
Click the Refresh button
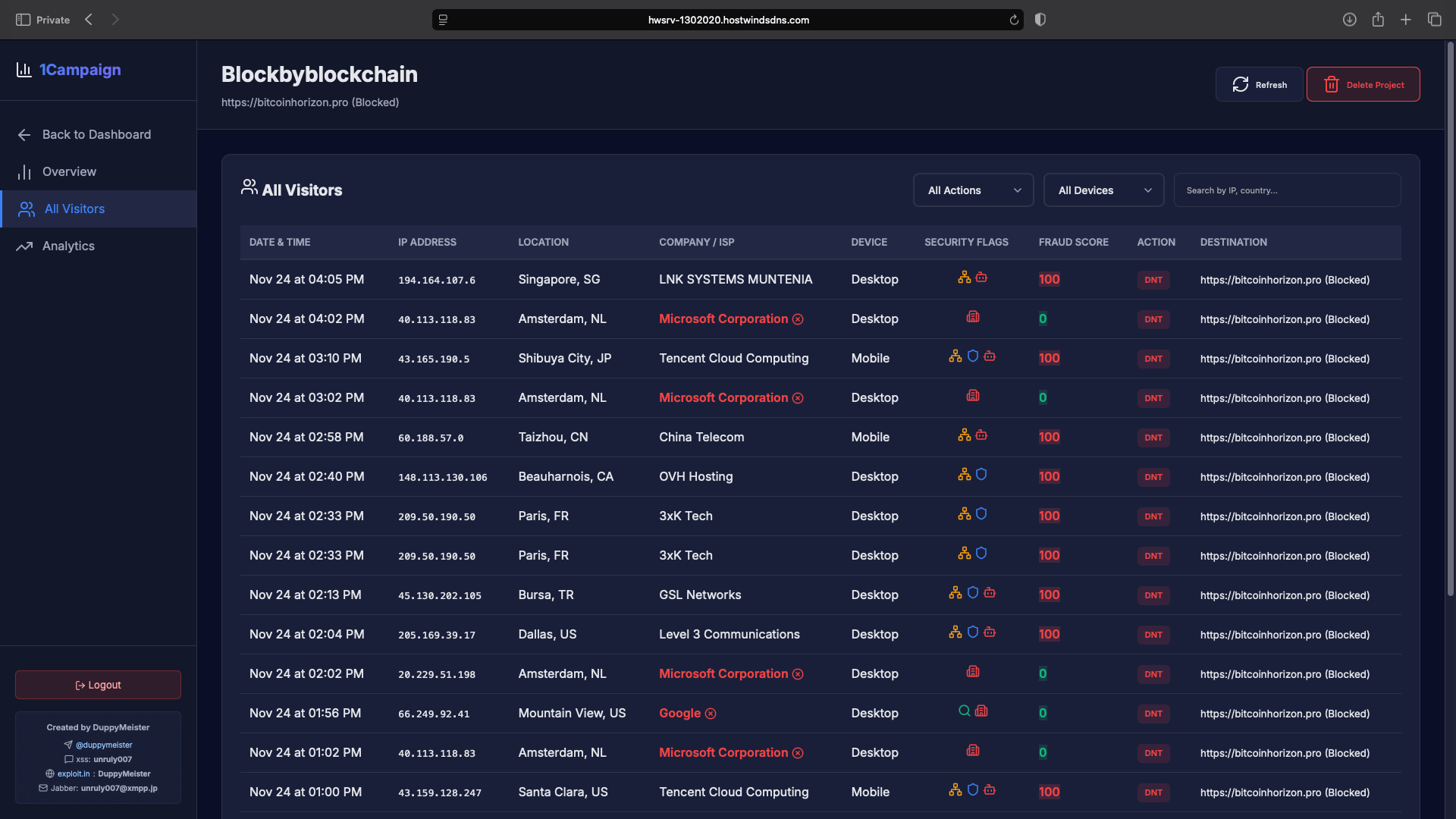click(x=1259, y=84)
